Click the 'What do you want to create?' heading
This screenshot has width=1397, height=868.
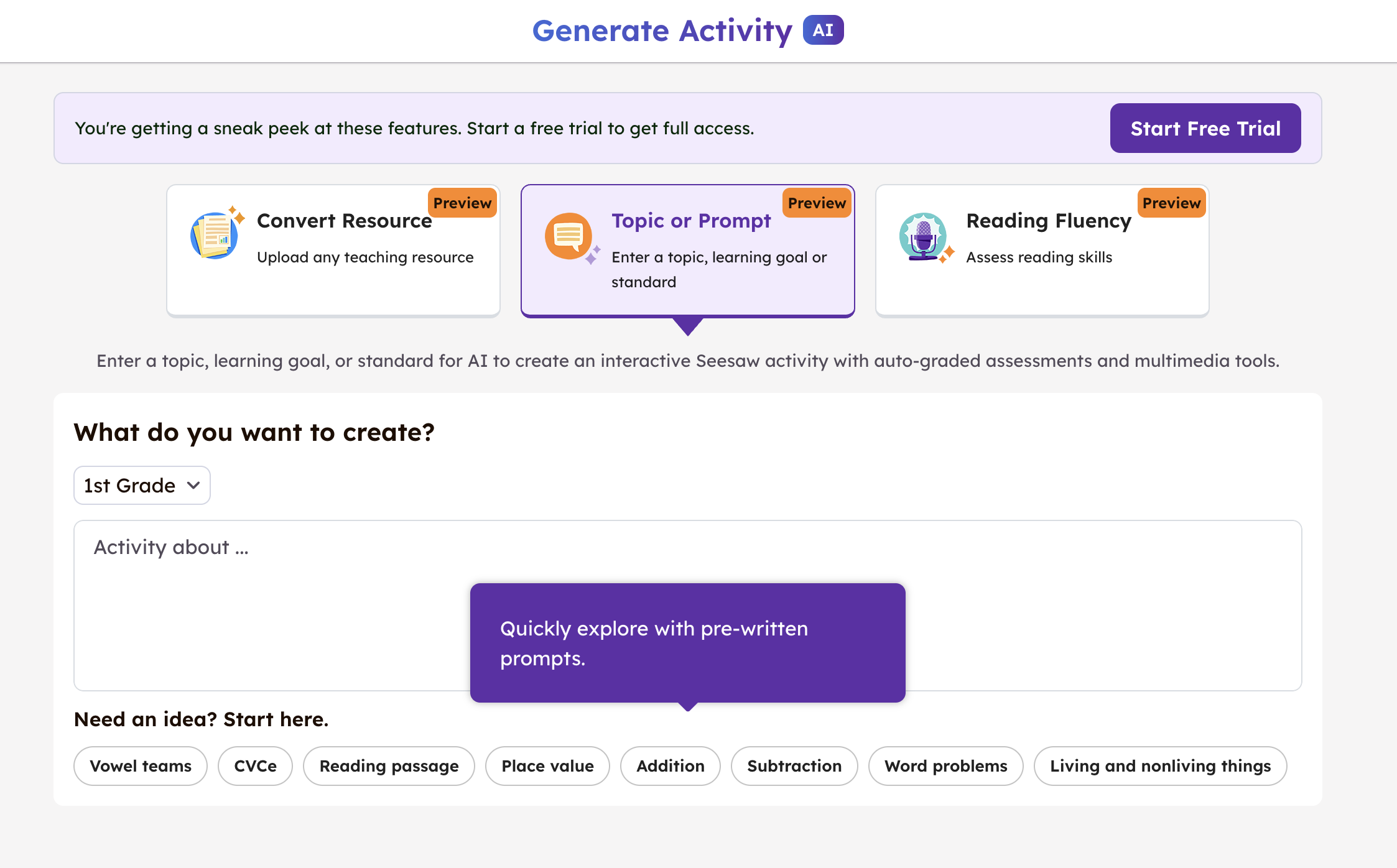point(254,432)
